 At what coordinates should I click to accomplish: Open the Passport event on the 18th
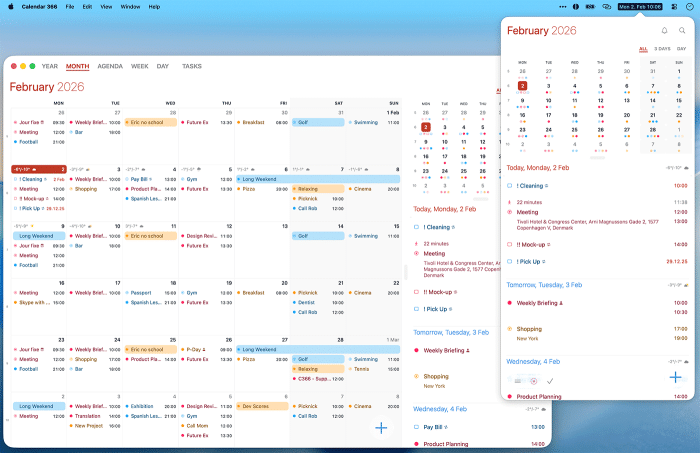coord(151,293)
